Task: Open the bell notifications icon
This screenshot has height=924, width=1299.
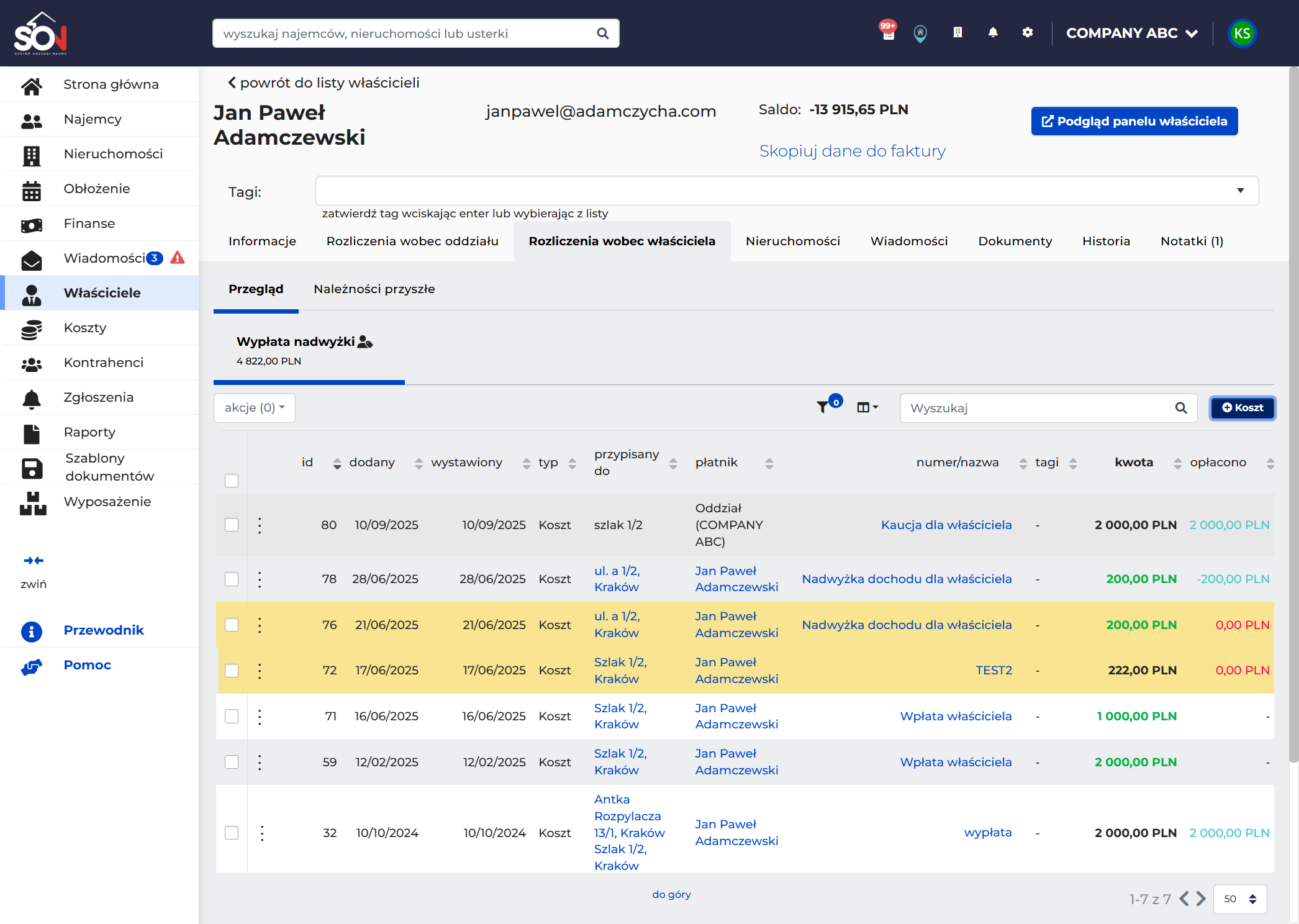Action: point(993,32)
